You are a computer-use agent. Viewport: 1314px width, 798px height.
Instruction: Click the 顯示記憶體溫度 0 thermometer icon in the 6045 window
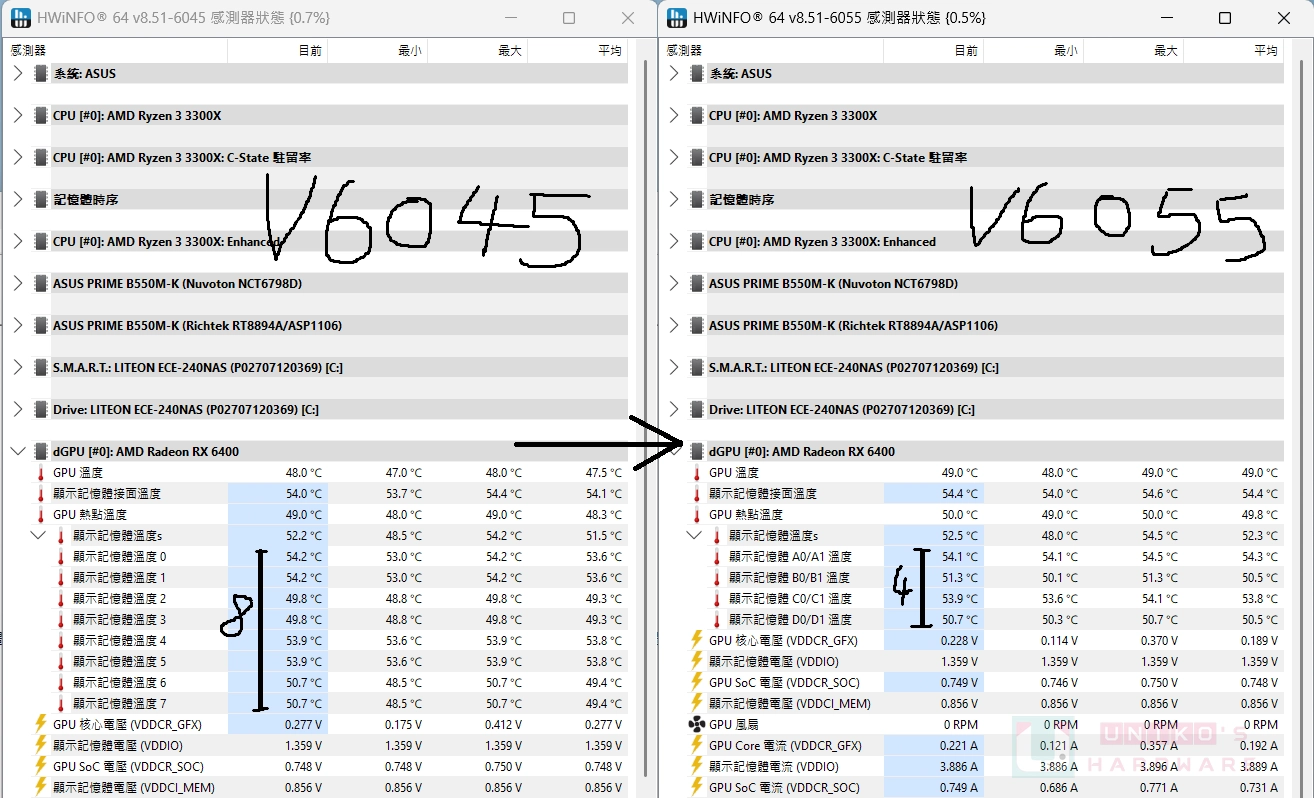61,556
